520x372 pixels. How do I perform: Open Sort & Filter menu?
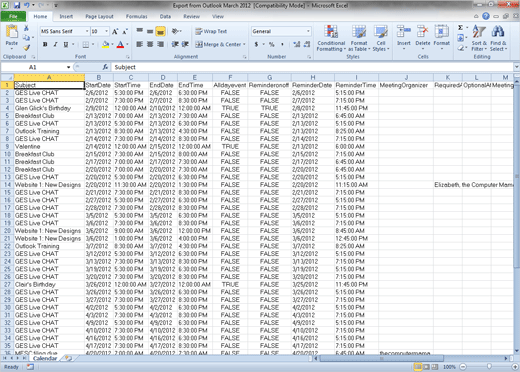point(479,38)
